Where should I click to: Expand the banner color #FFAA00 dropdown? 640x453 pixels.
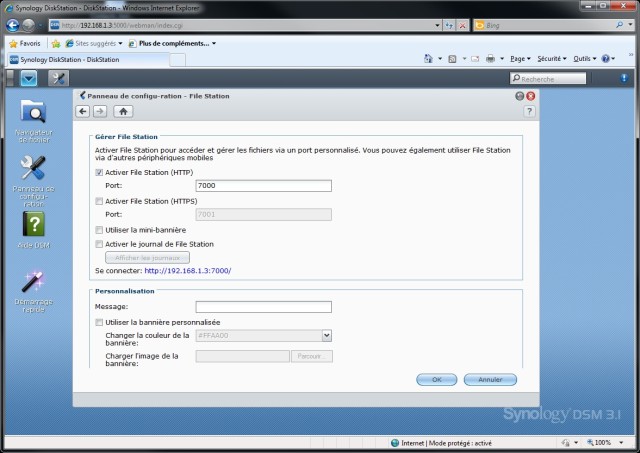coord(327,335)
